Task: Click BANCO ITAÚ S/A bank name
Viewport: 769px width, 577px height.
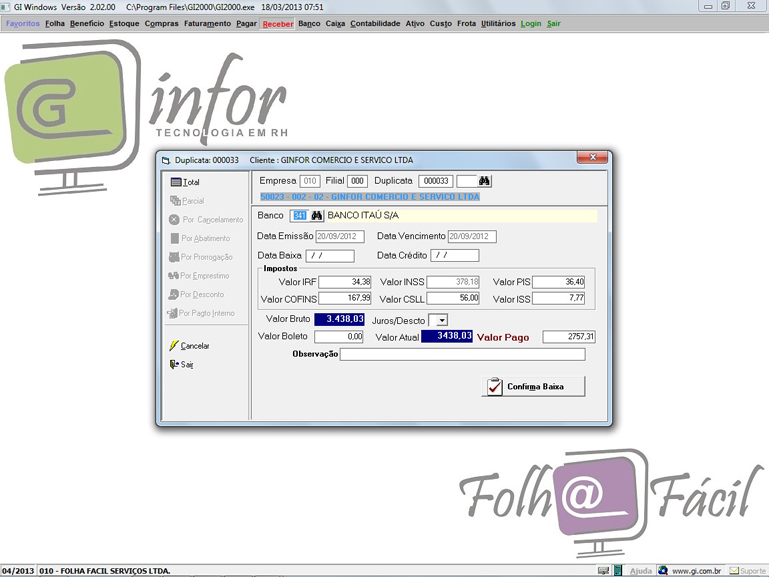Action: [x=363, y=216]
